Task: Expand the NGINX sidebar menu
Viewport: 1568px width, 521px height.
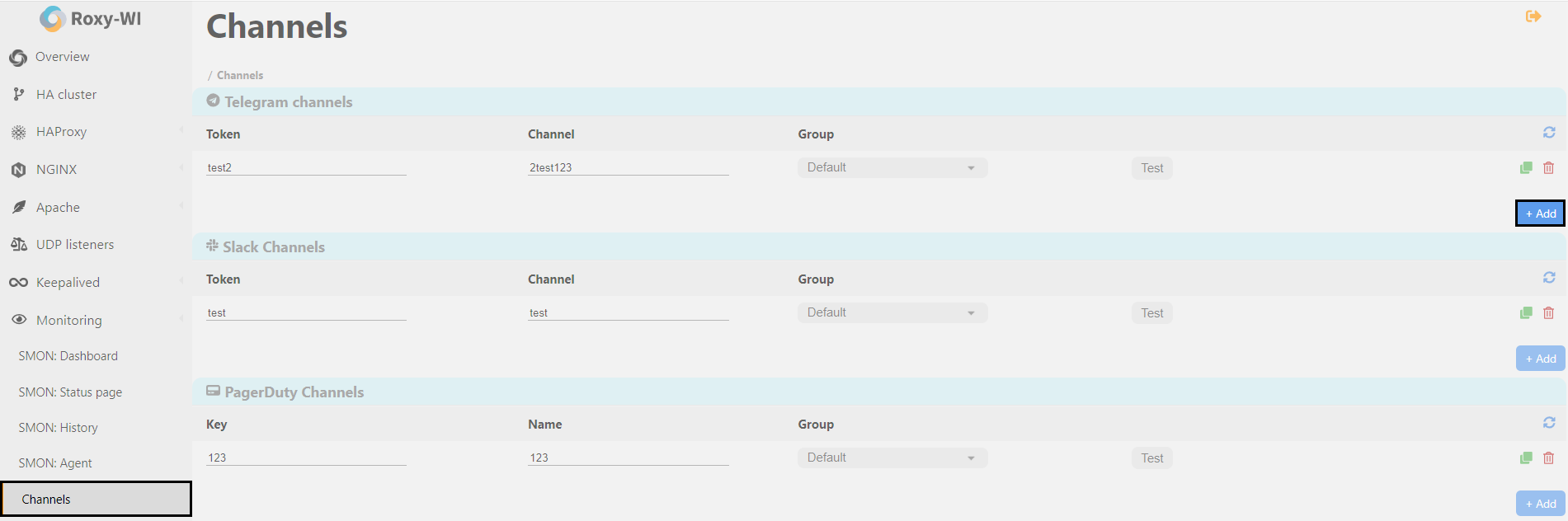Action: click(x=56, y=170)
